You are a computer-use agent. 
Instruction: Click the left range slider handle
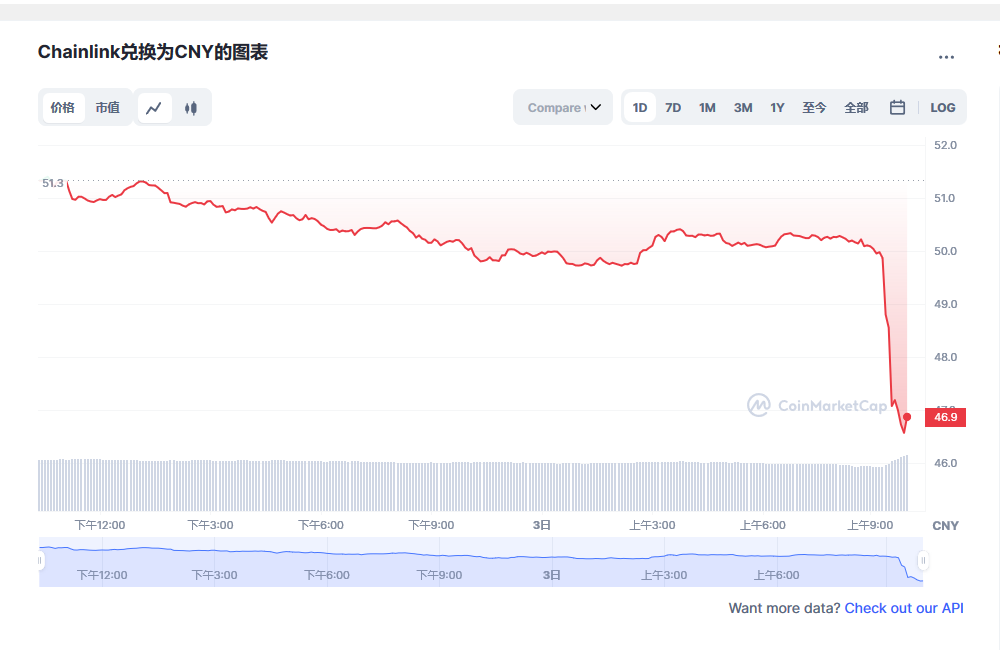point(40,561)
